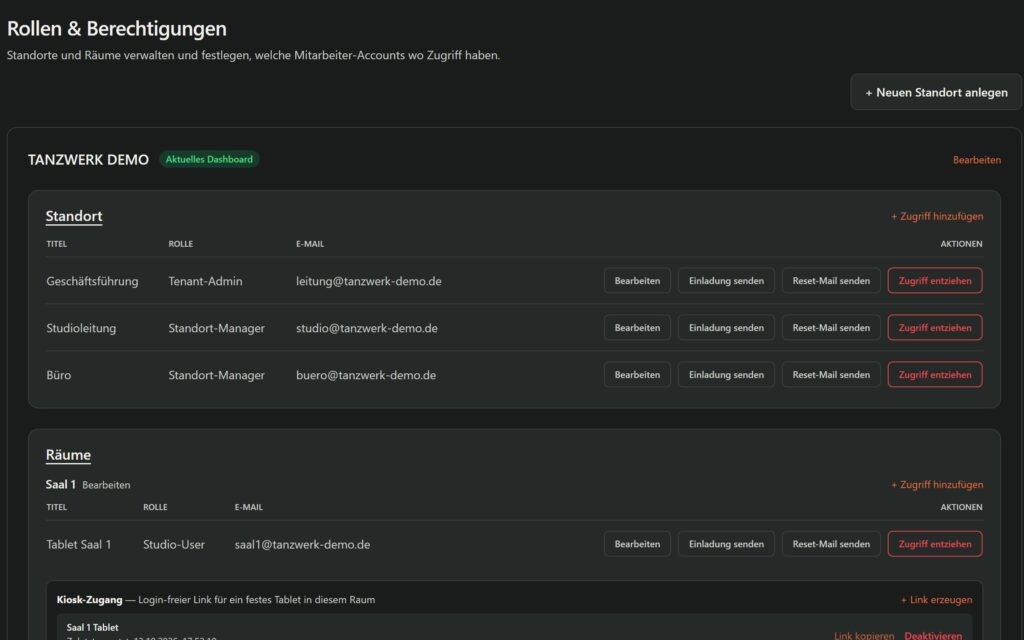This screenshot has width=1024, height=640.
Task: Send invitation to leitung@tanzwerk-demo.de
Action: [x=726, y=281]
